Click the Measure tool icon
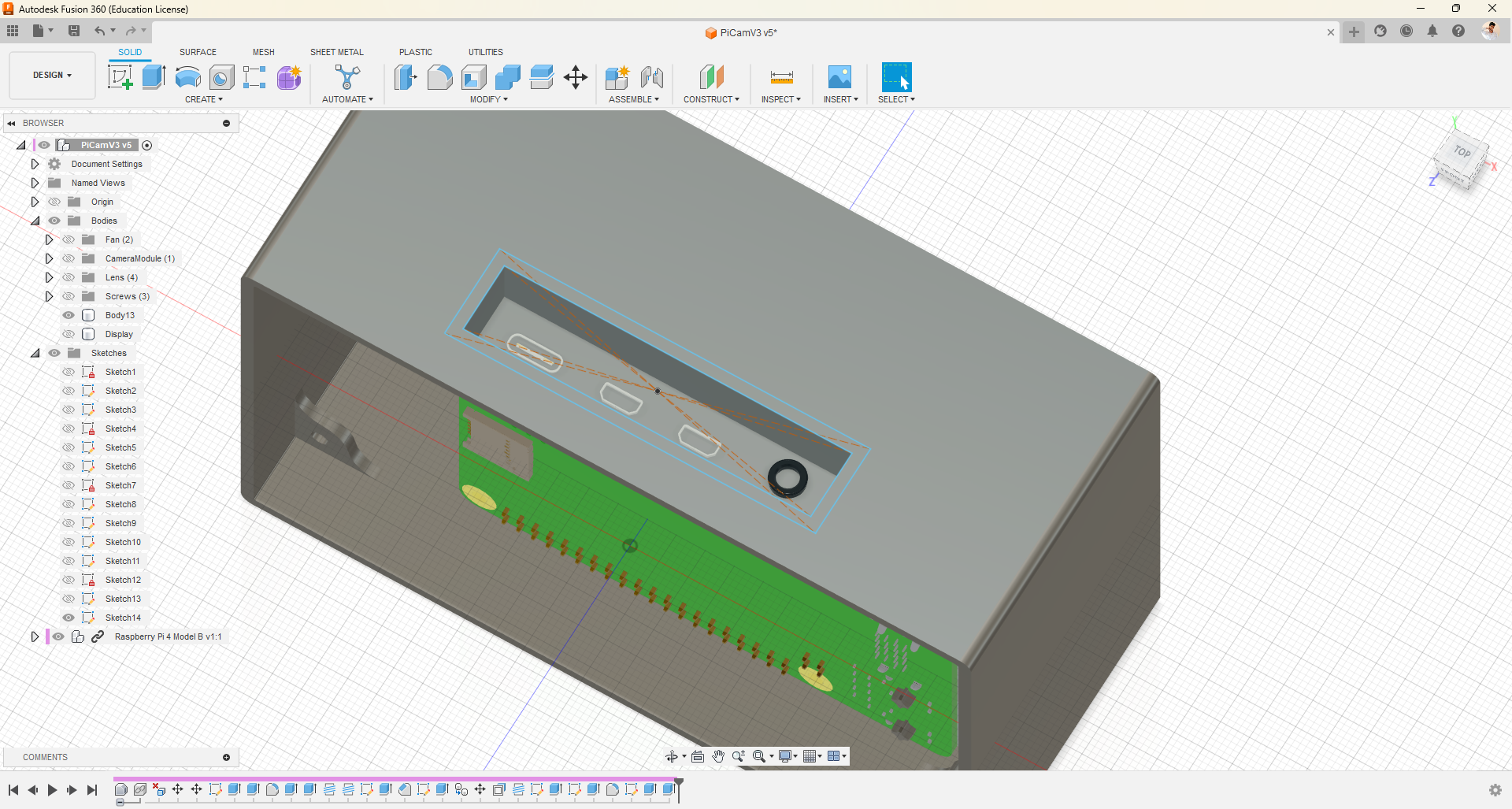 coord(781,77)
